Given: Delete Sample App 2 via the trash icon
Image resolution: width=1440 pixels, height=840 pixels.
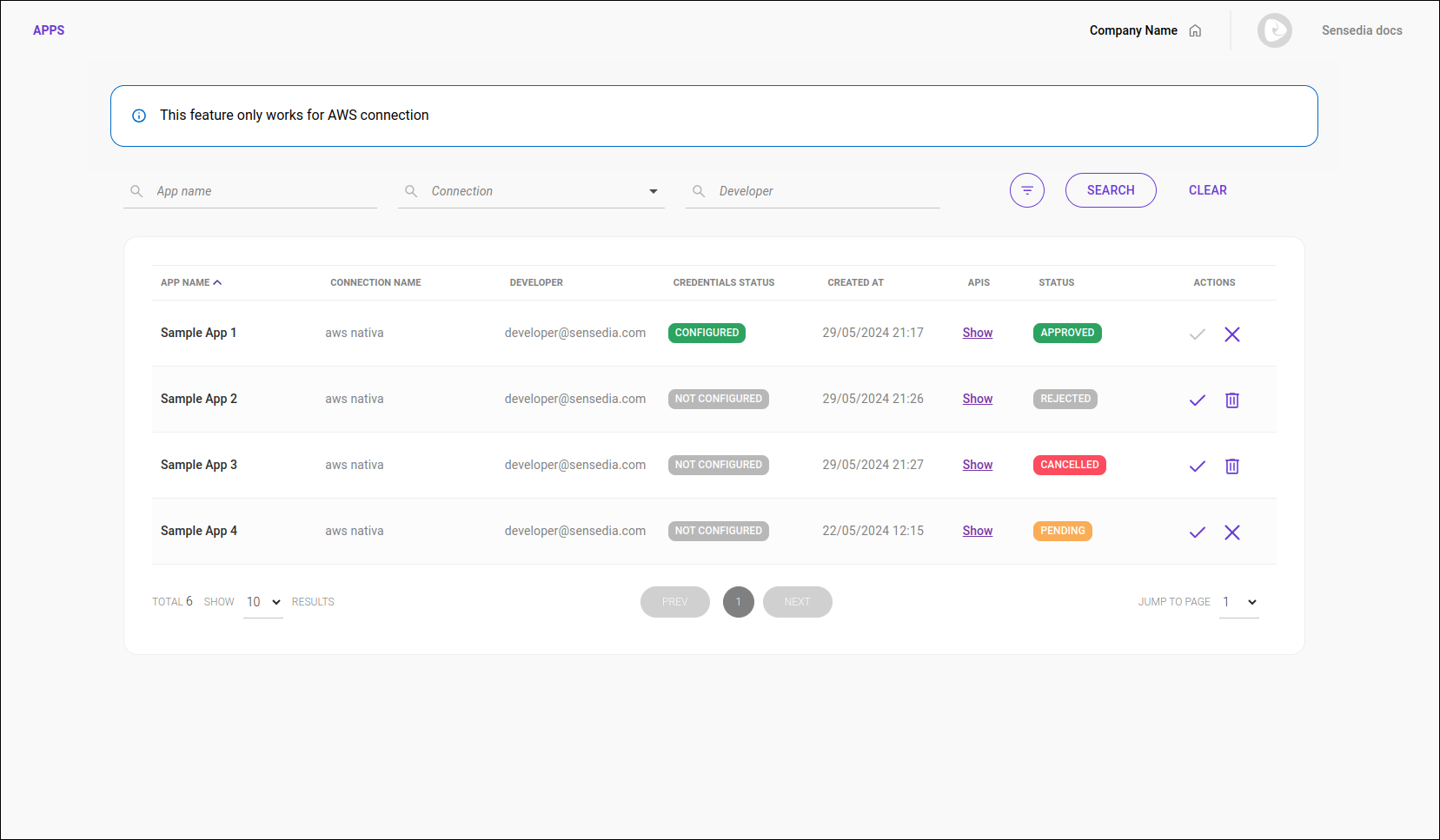Looking at the screenshot, I should pyautogui.click(x=1231, y=400).
